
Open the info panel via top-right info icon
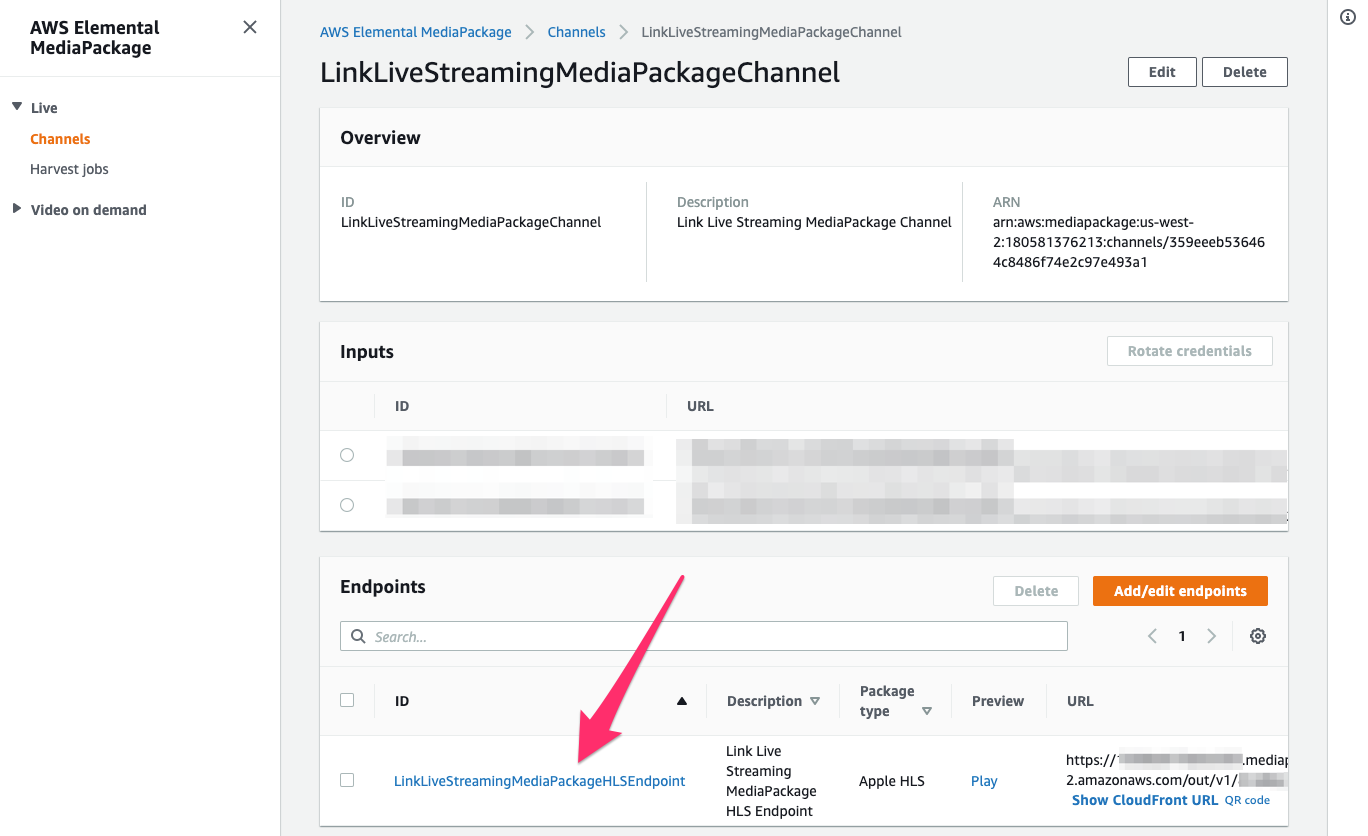1347,17
